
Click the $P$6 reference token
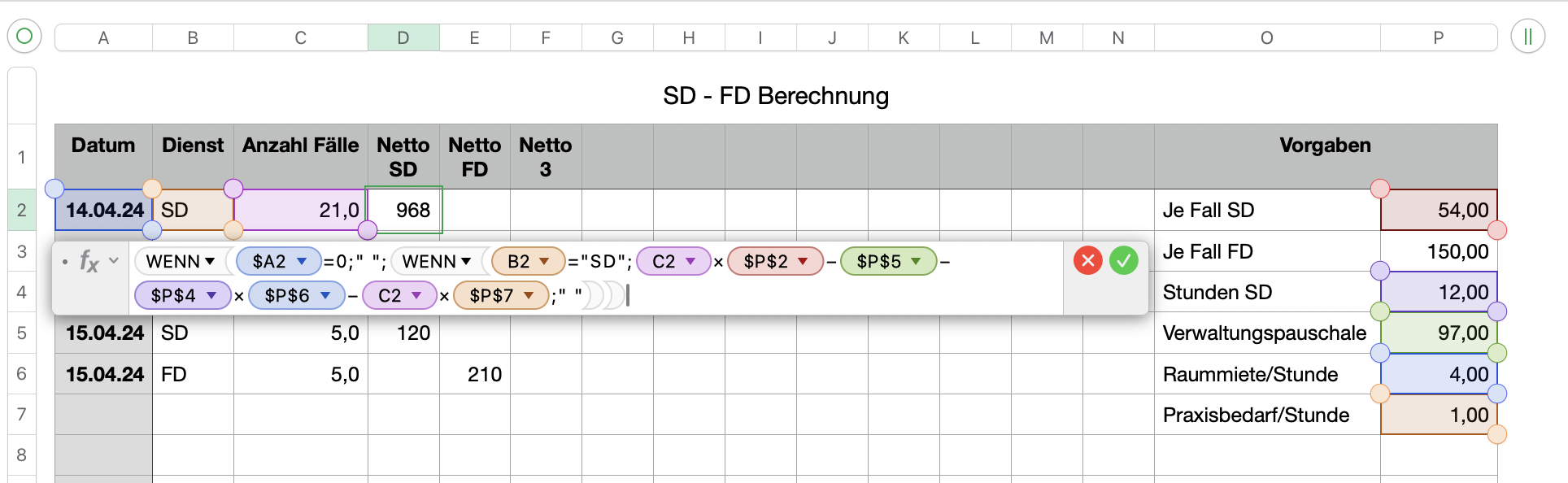[x=286, y=295]
